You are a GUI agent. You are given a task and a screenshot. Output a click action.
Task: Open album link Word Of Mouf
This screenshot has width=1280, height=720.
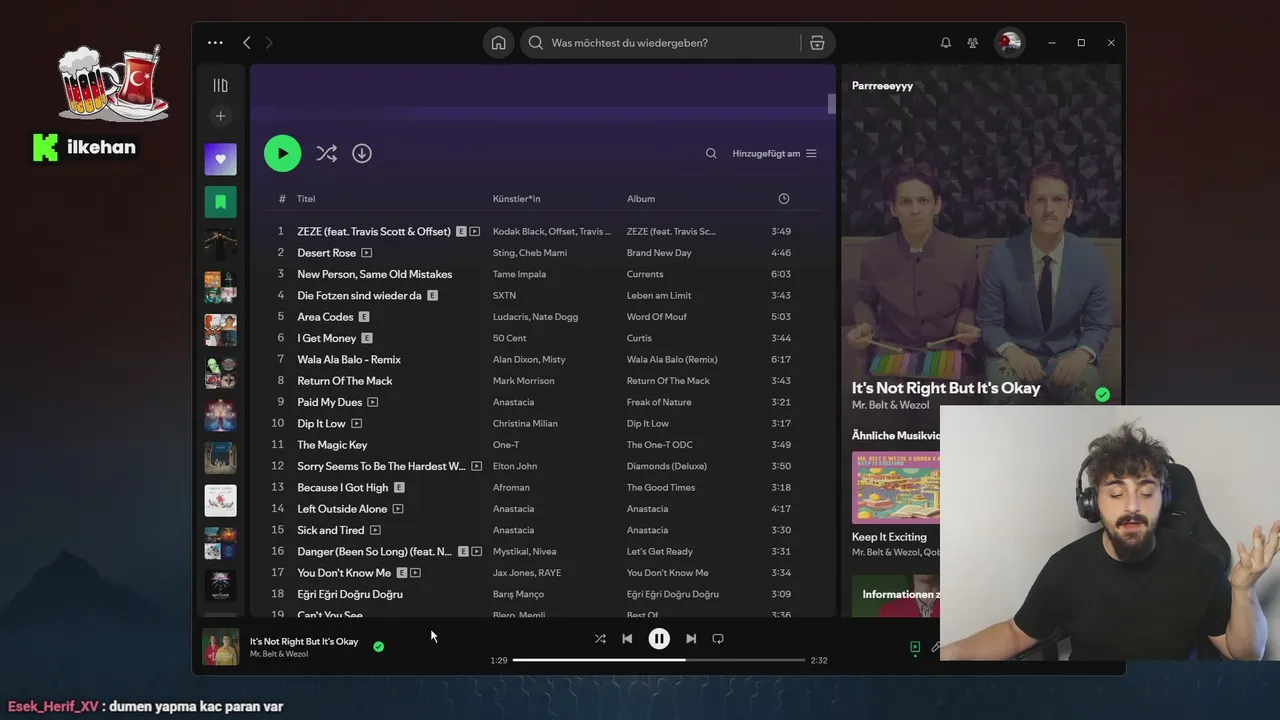pos(659,317)
